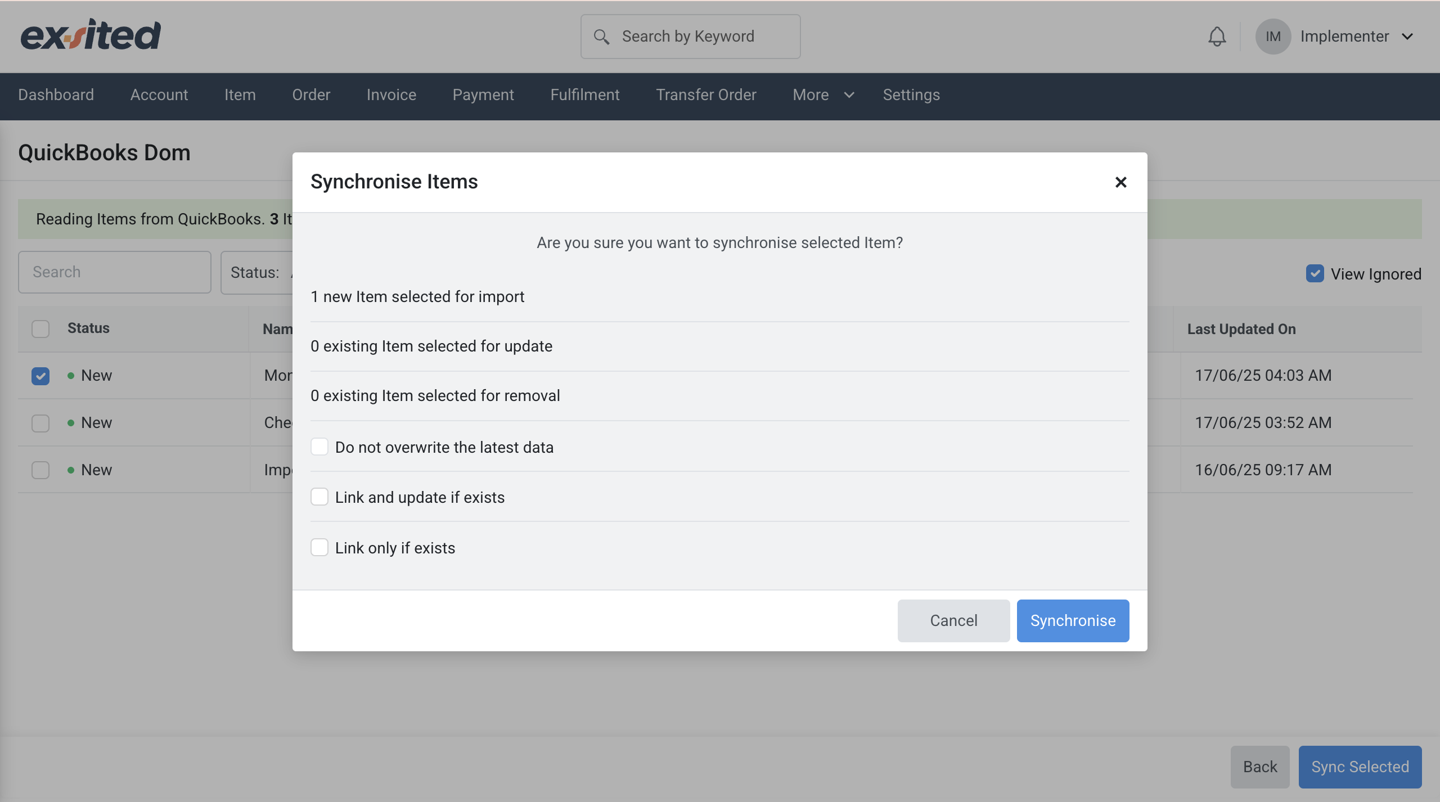Click the 0 existing Item selected for update text

coord(431,346)
